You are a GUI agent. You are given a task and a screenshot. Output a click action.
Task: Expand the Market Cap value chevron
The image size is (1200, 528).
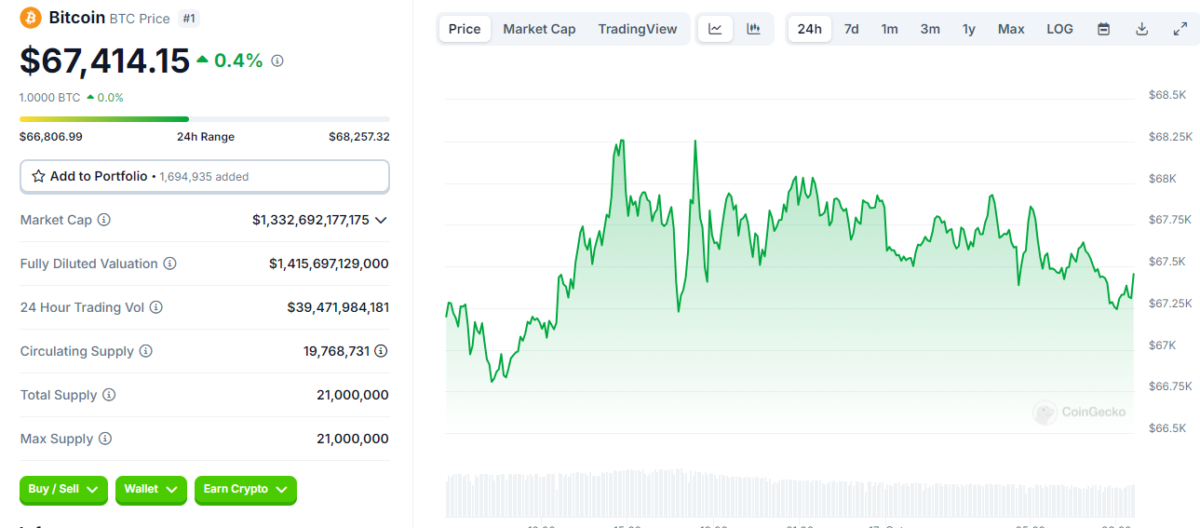click(381, 220)
